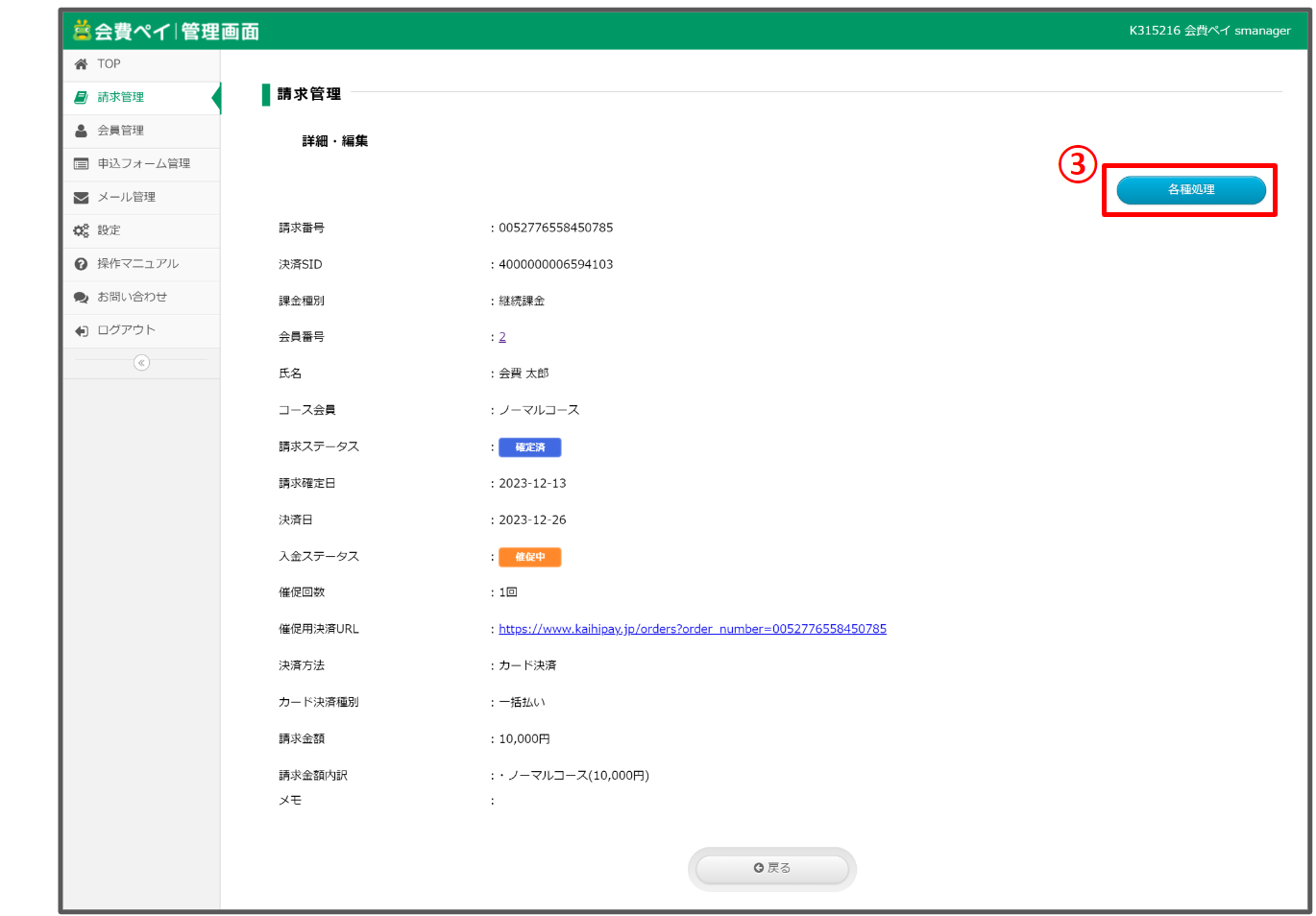Click the 会員管理 person icon

tap(82, 131)
